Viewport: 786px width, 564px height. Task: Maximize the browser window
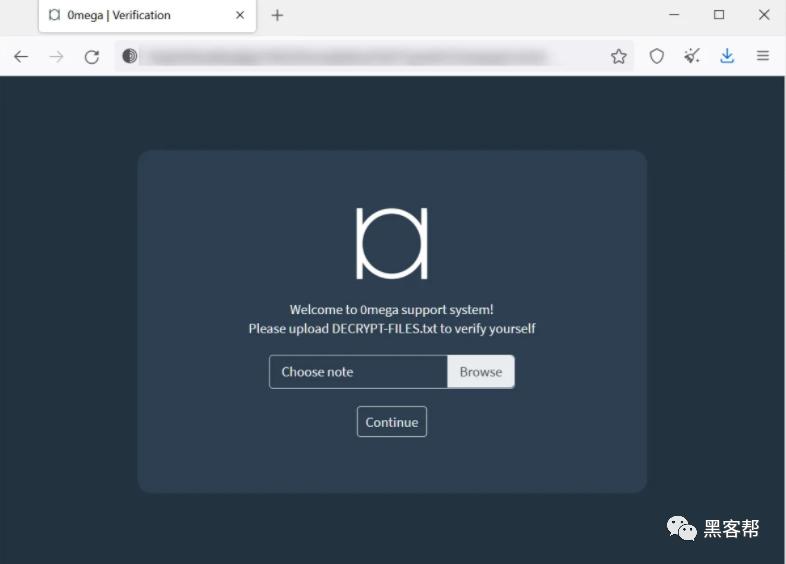[x=719, y=15]
